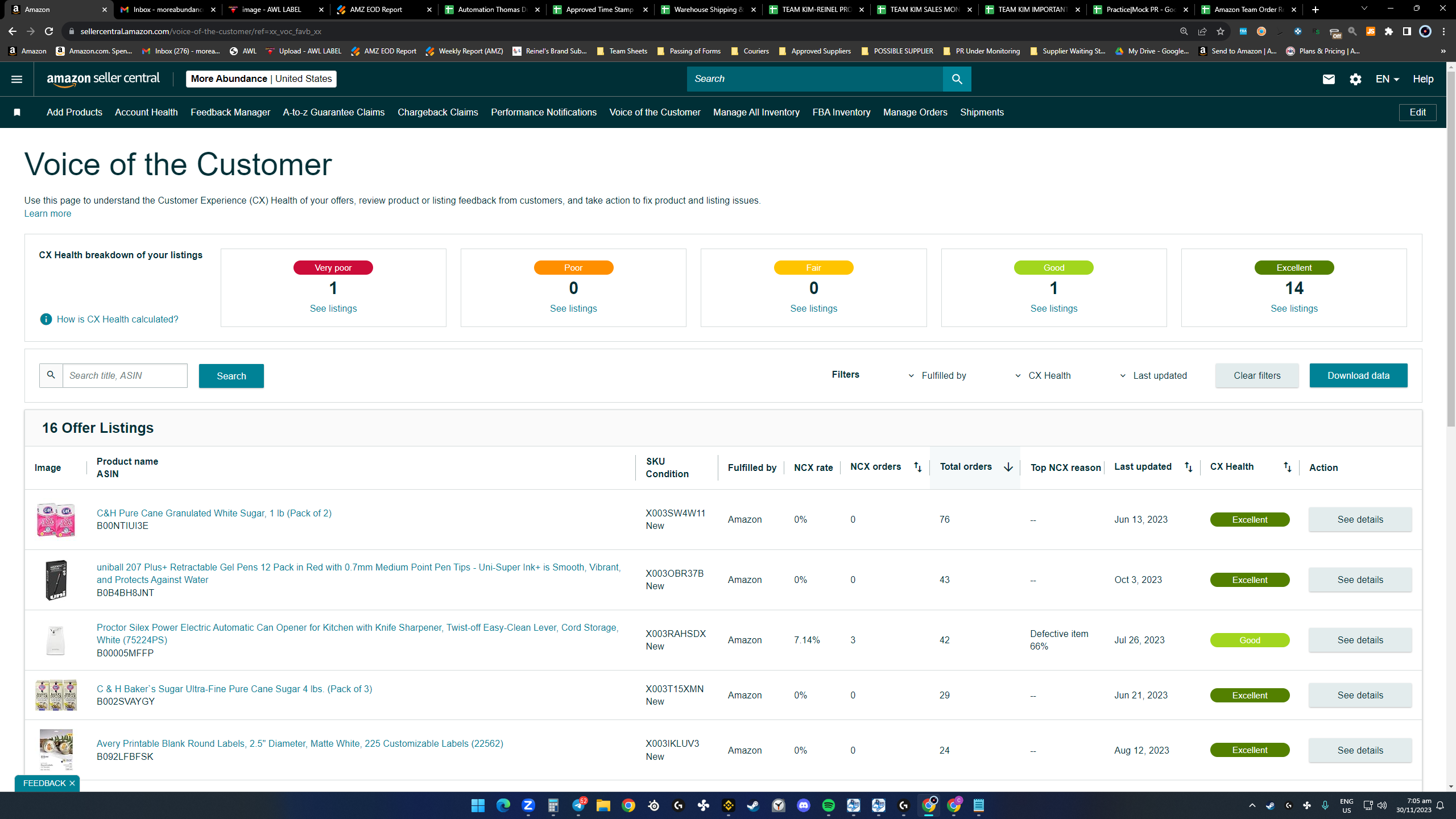1456x819 pixels.
Task: Sort the table by NCX orders
Action: pyautogui.click(x=917, y=467)
